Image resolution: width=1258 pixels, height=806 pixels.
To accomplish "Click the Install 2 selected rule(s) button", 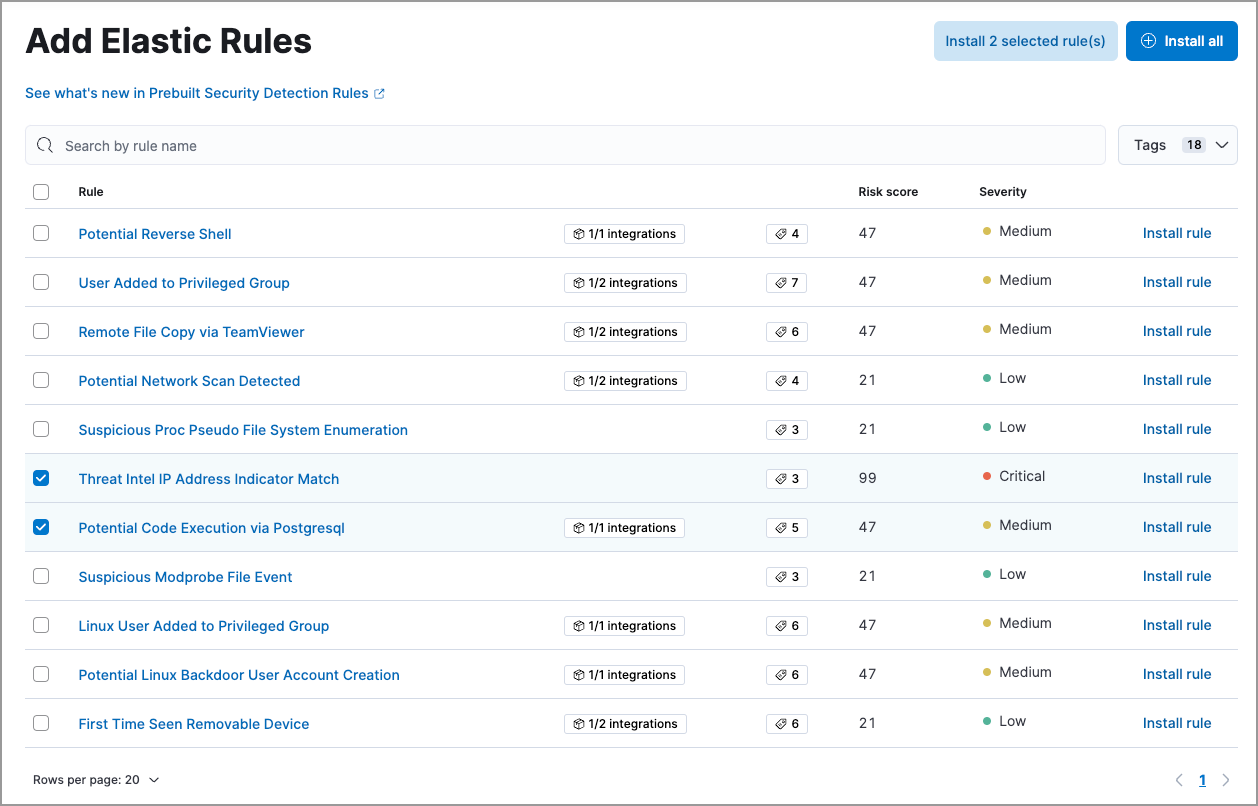I will tap(1025, 41).
